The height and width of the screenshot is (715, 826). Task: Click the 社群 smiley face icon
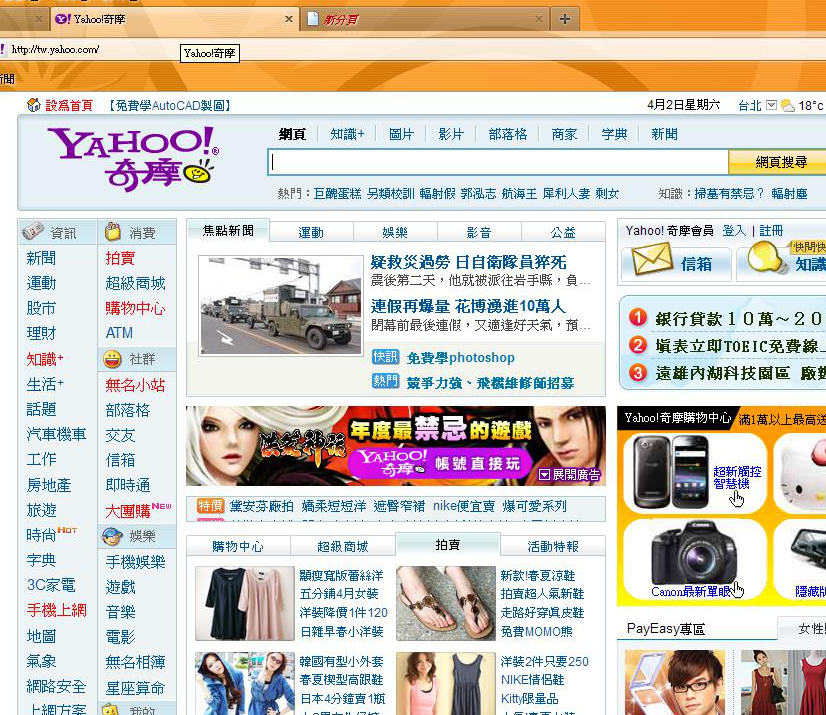click(x=112, y=359)
